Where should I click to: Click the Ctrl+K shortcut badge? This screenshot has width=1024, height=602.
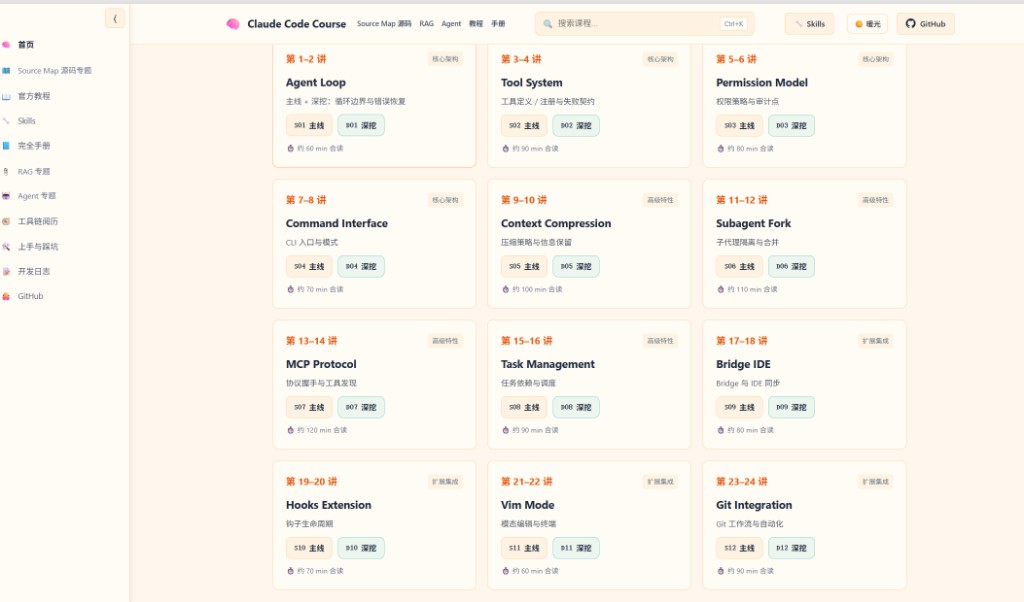[733, 24]
